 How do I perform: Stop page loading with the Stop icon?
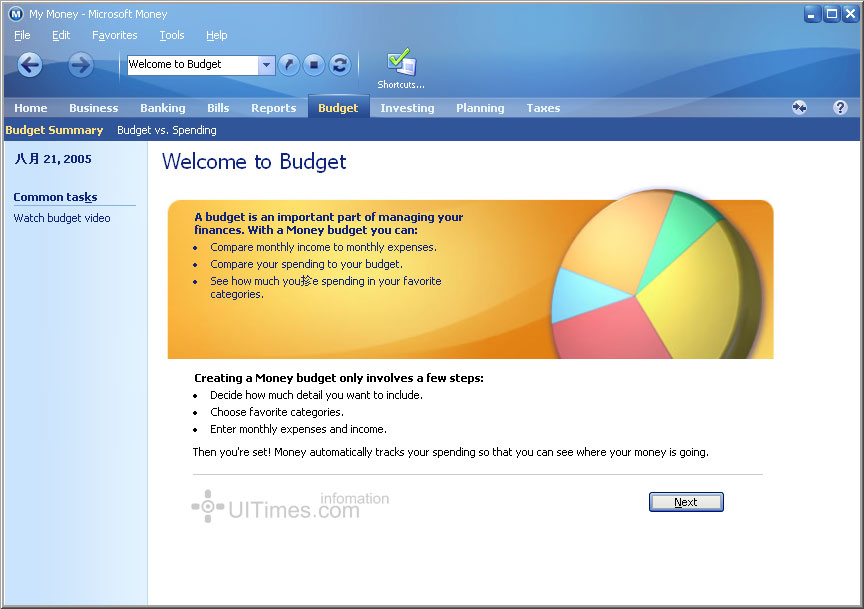[x=314, y=65]
